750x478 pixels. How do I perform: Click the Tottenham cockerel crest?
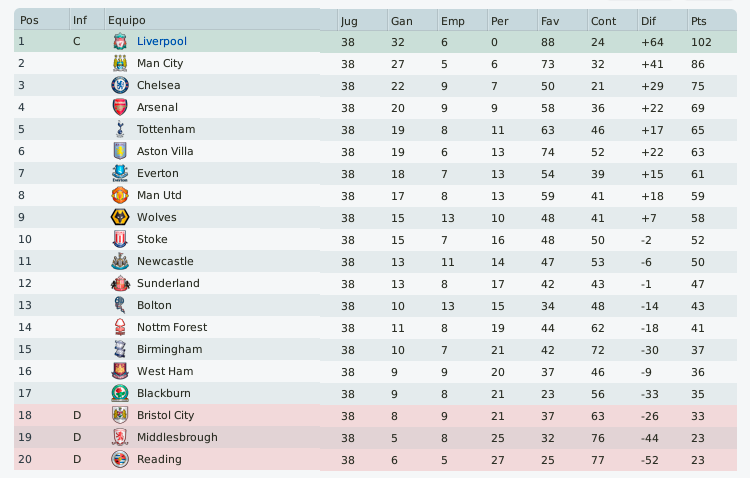tap(120, 130)
